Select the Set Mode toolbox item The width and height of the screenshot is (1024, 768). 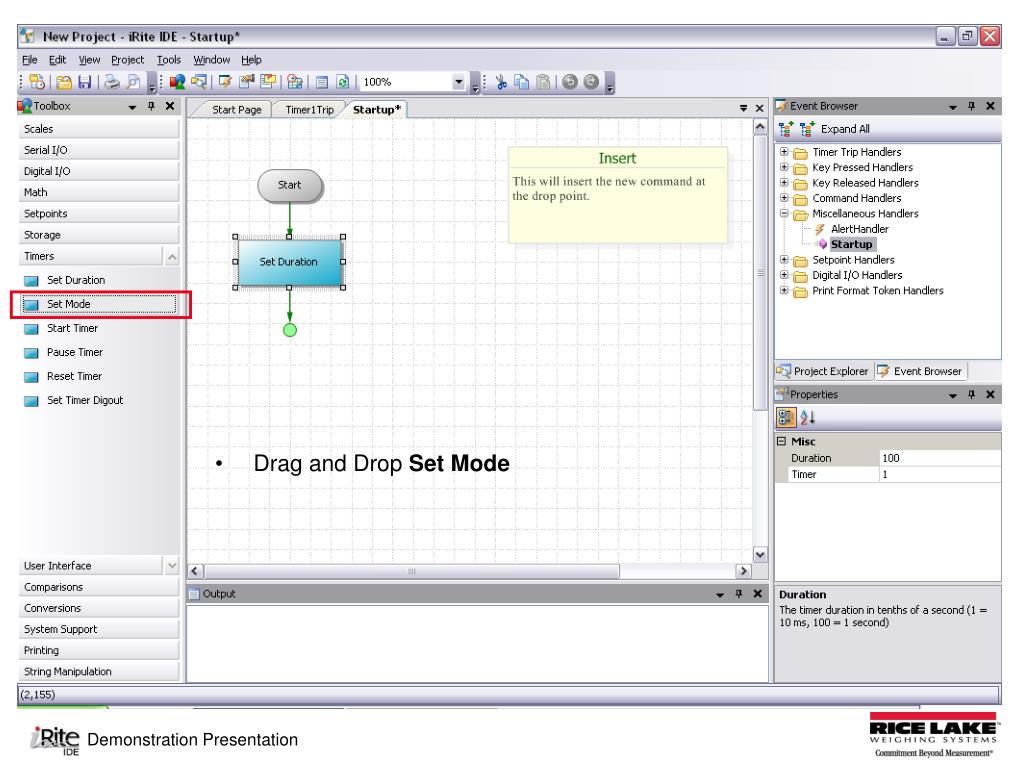tap(99, 304)
